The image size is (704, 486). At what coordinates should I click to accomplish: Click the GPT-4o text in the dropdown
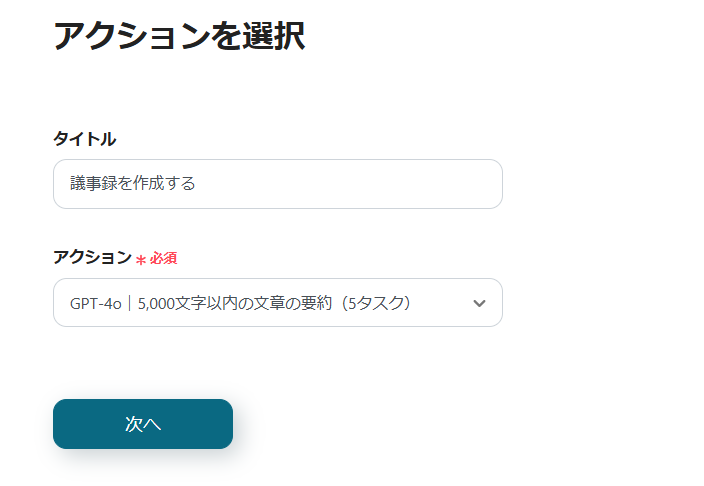click(x=95, y=303)
